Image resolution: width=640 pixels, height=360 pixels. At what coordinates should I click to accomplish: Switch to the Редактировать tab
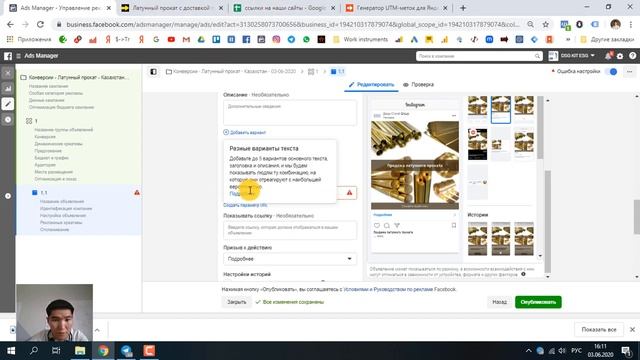pos(371,84)
